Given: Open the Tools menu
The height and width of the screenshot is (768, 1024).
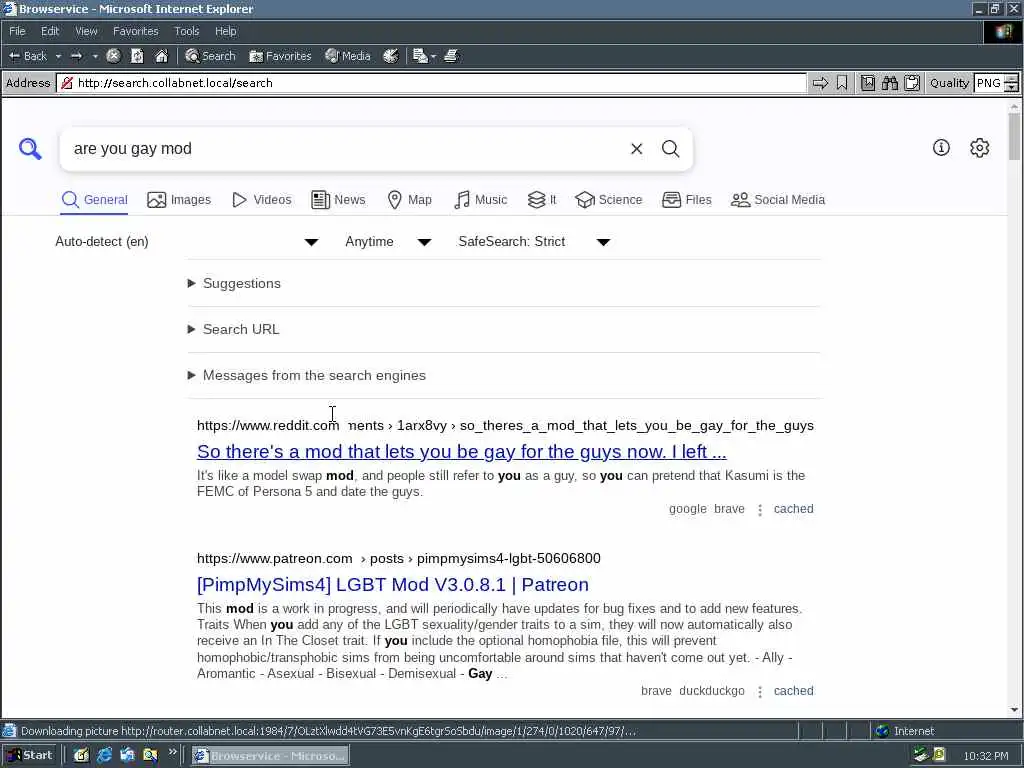Looking at the screenshot, I should [x=186, y=31].
